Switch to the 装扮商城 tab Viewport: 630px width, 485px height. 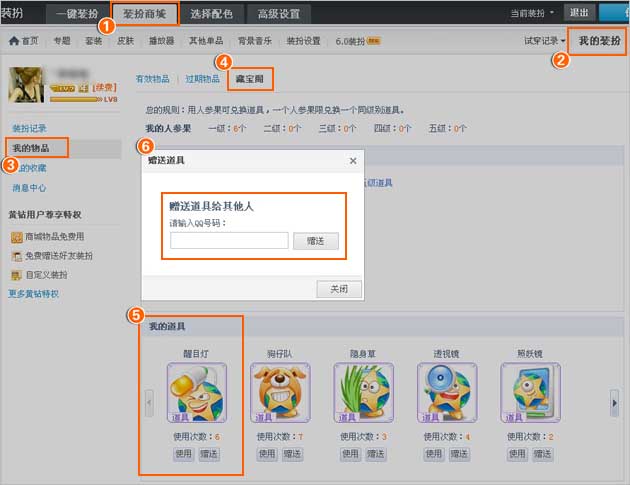(x=145, y=13)
